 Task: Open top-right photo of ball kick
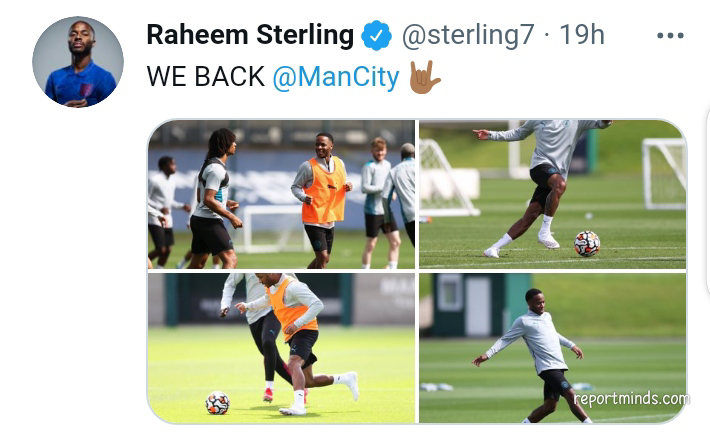click(x=552, y=194)
